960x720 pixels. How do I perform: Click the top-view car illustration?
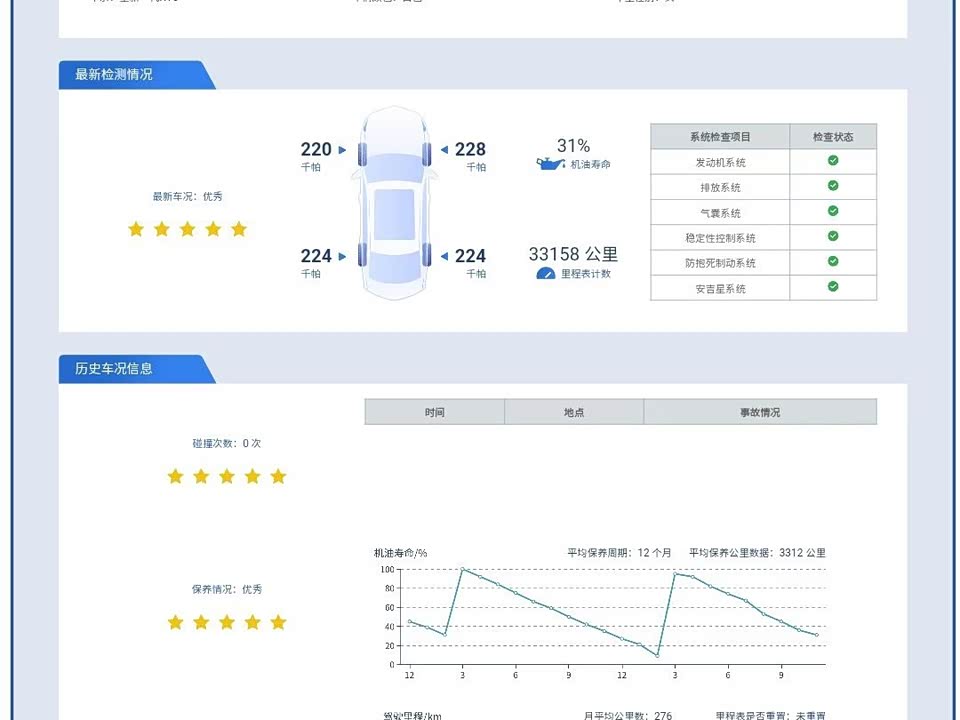tap(394, 203)
